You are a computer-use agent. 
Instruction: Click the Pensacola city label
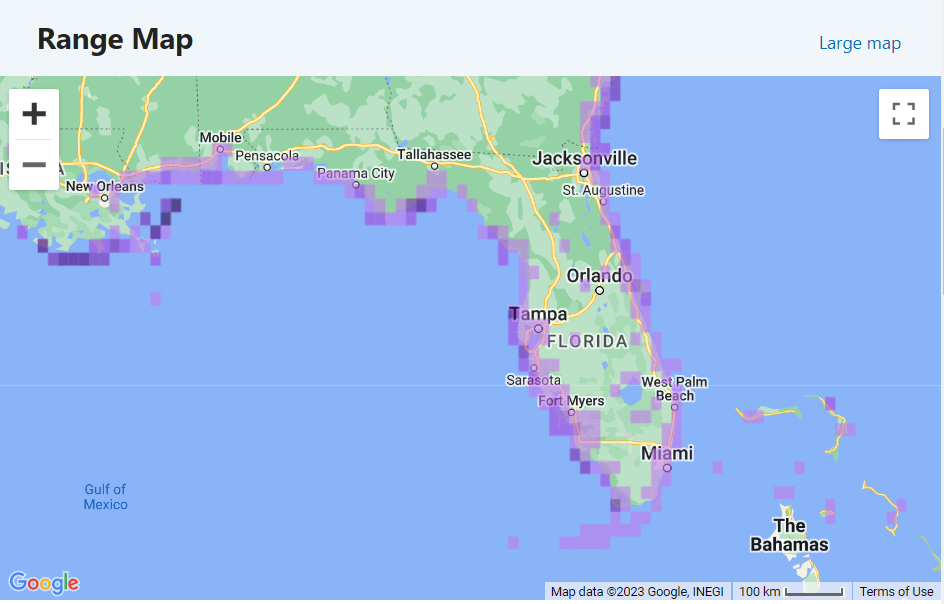coord(267,156)
